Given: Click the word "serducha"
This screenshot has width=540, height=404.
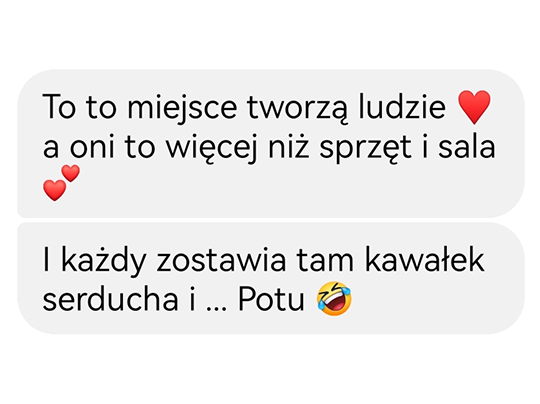Looking at the screenshot, I should 111,298.
